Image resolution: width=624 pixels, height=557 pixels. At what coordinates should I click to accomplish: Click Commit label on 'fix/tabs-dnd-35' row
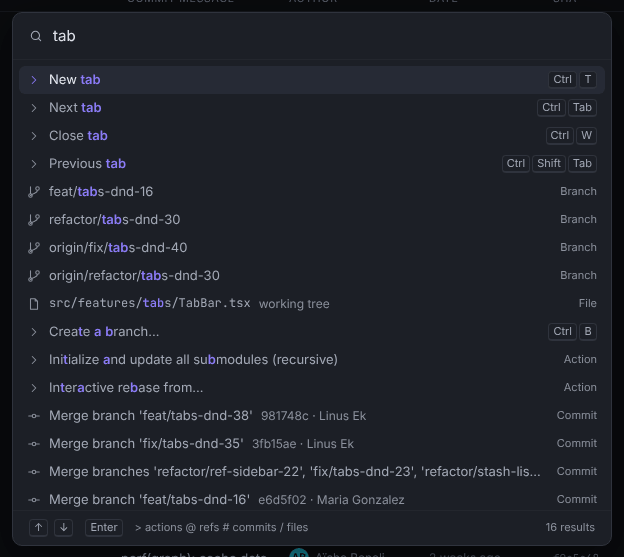coord(577,443)
